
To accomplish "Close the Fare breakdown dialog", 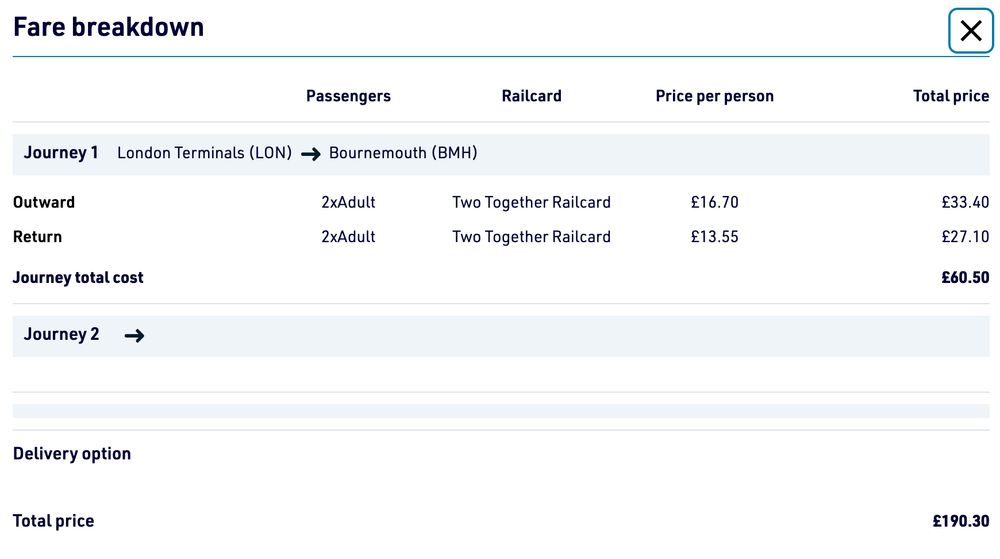I will tap(970, 31).
